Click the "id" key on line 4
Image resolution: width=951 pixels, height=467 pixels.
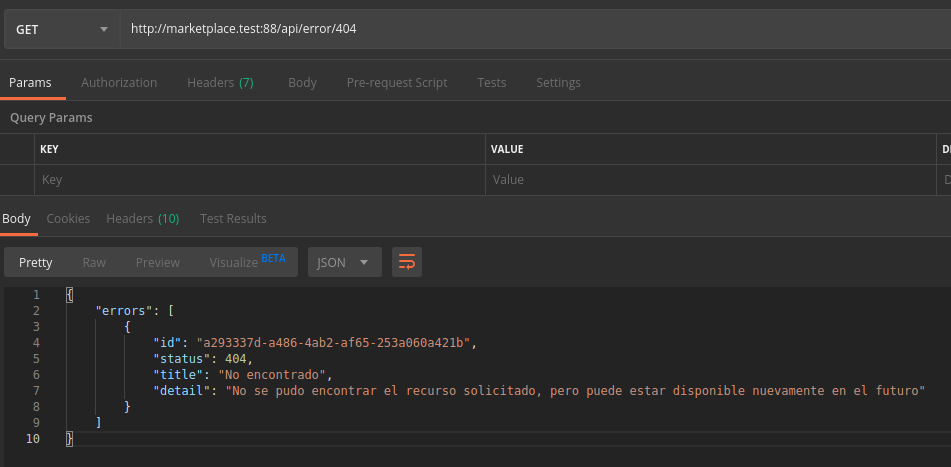167,343
